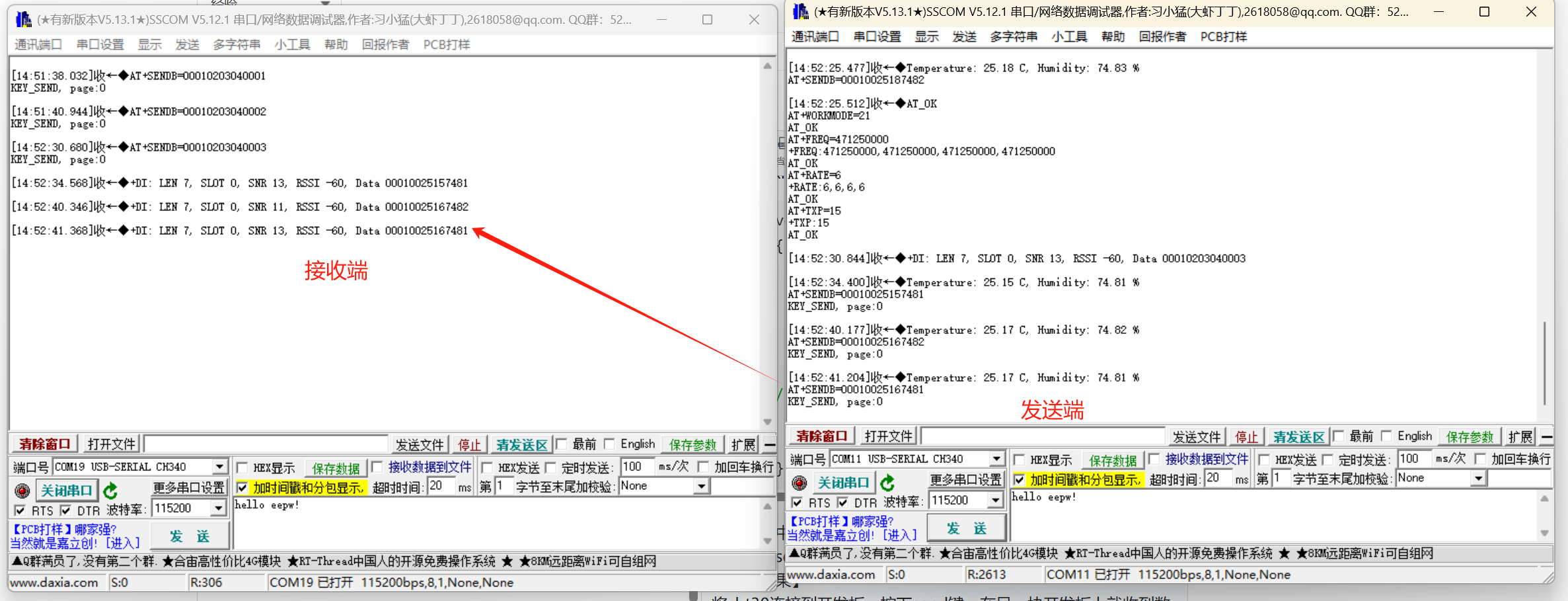1568x601 pixels.
Task: Click 关闭串口 in the COM11 window
Action: [843, 483]
